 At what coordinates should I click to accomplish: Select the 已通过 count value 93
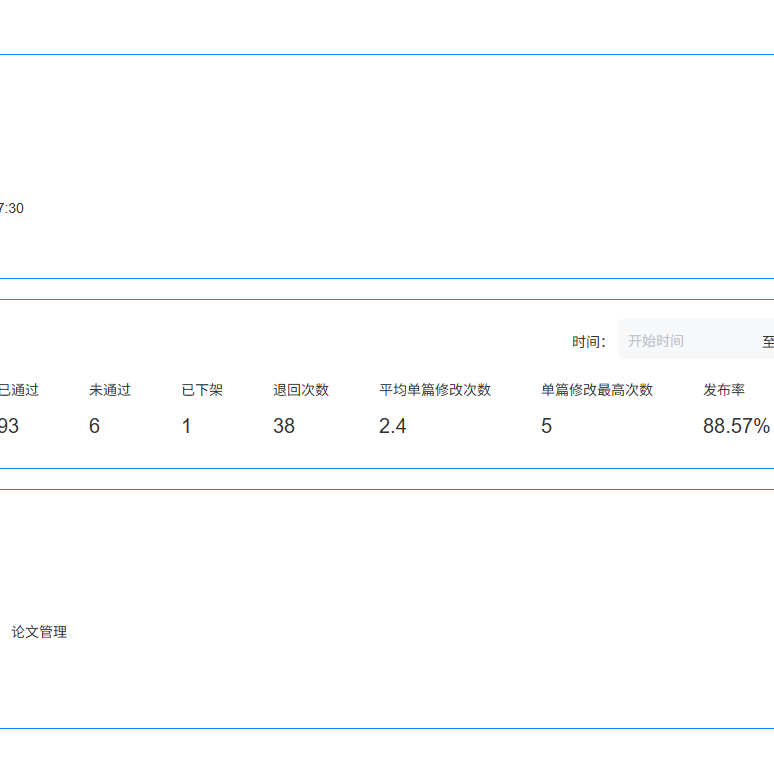[x=9, y=426]
